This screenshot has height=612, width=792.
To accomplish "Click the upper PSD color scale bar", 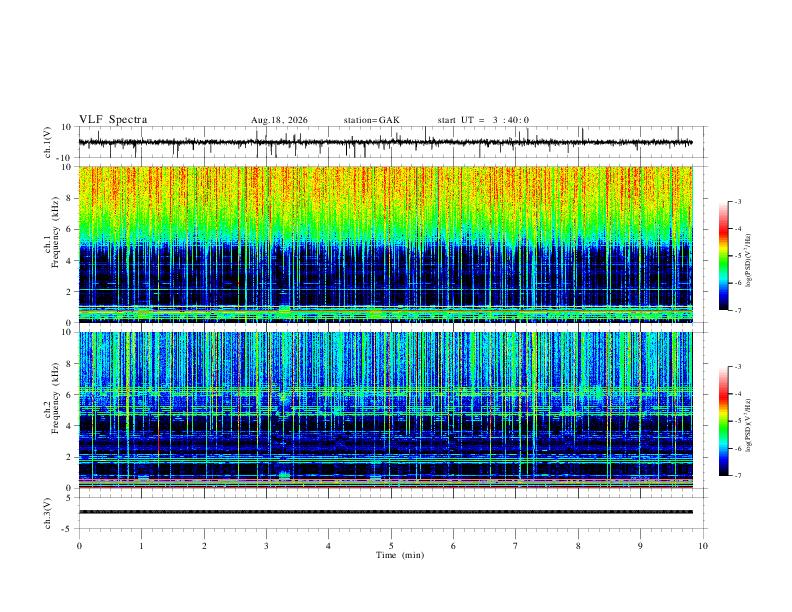I will point(724,256).
